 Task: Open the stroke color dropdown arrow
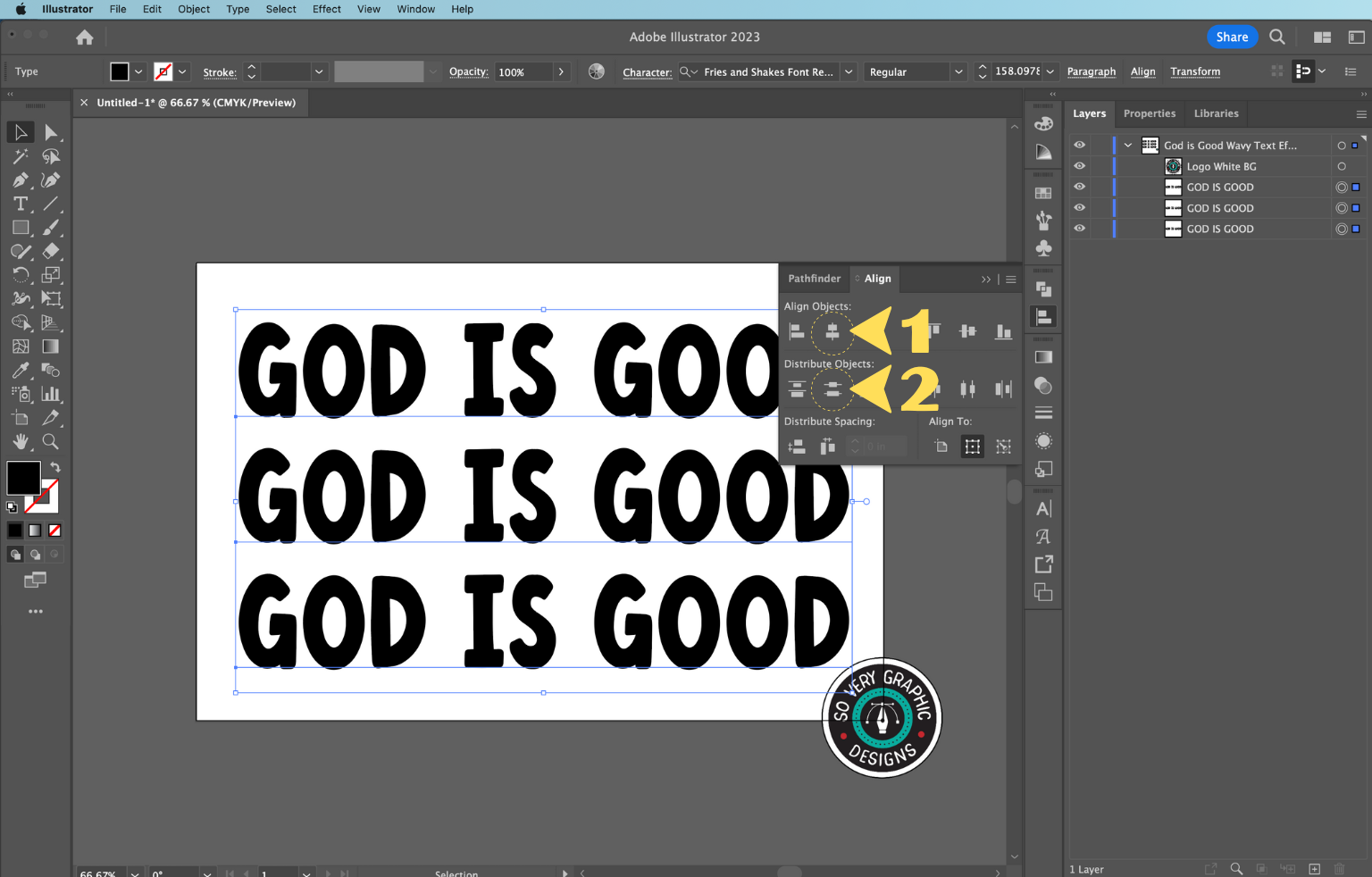[182, 71]
